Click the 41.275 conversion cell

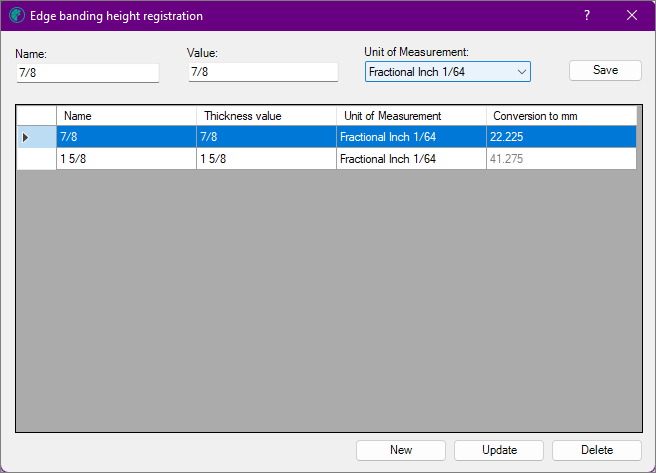(x=561, y=159)
